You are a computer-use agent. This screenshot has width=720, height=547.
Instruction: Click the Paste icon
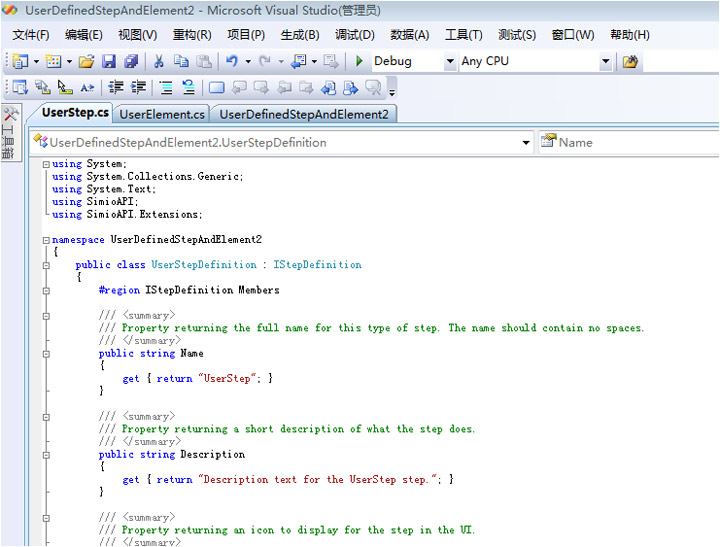[204, 61]
